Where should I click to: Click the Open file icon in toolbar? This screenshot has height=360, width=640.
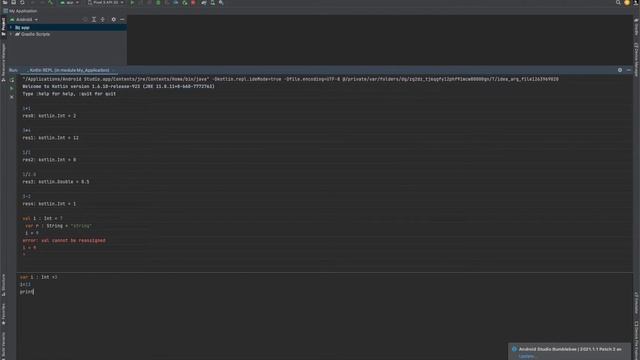pyautogui.click(x=5, y=2)
